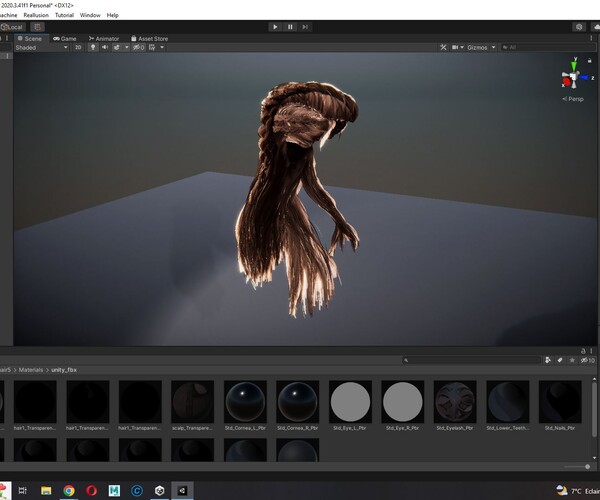
Task: Open the Window menu
Action: point(90,15)
